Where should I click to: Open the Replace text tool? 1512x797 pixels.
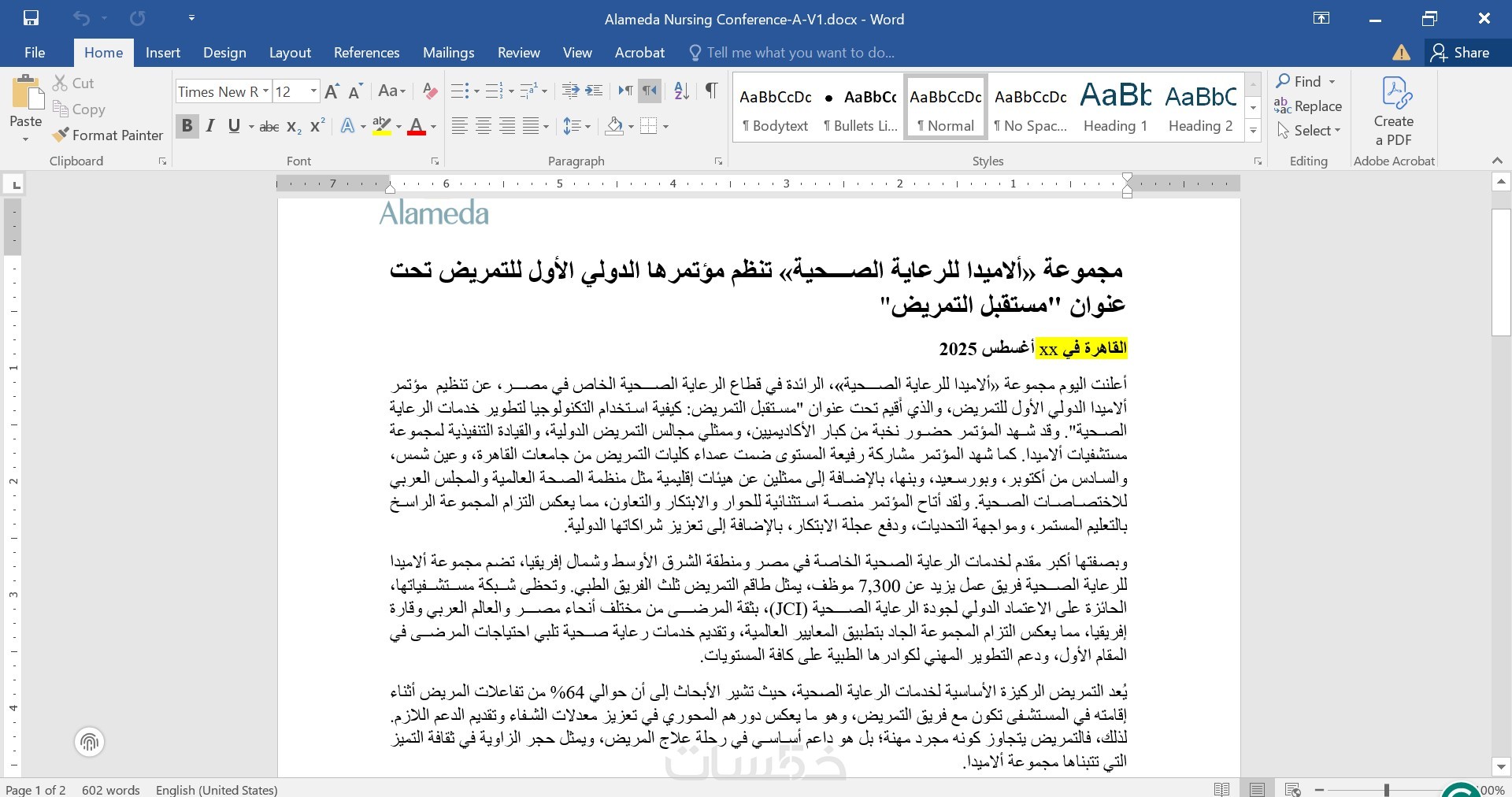click(1308, 106)
